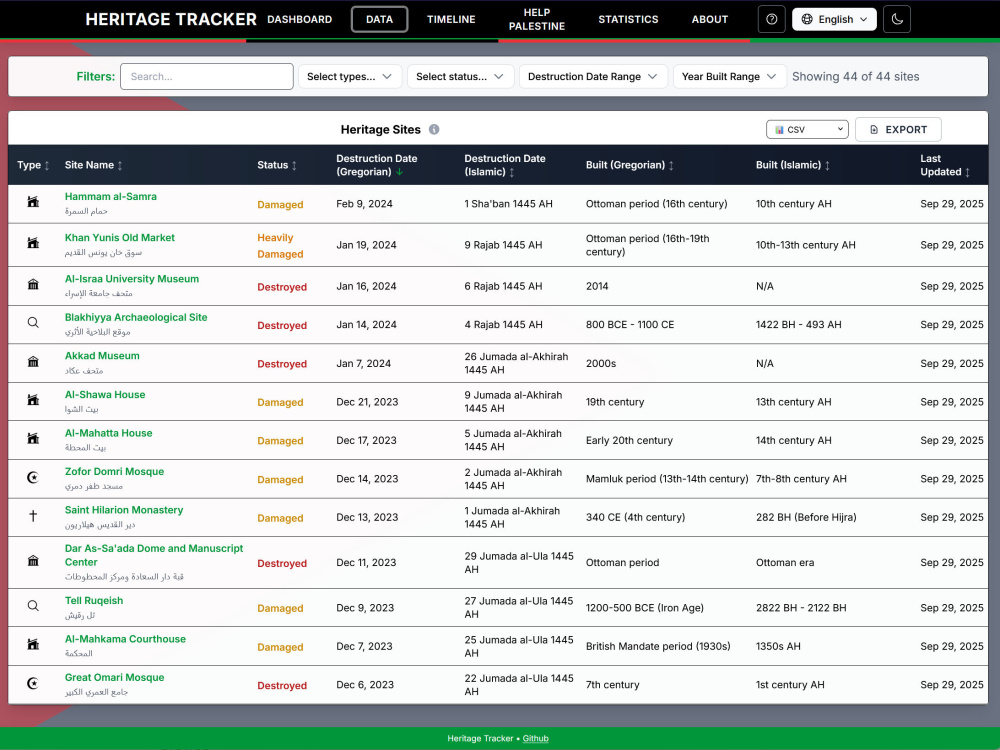Viewport: 1000px width, 750px height.
Task: Open Zofor Domri Mosque link
Action: (114, 471)
